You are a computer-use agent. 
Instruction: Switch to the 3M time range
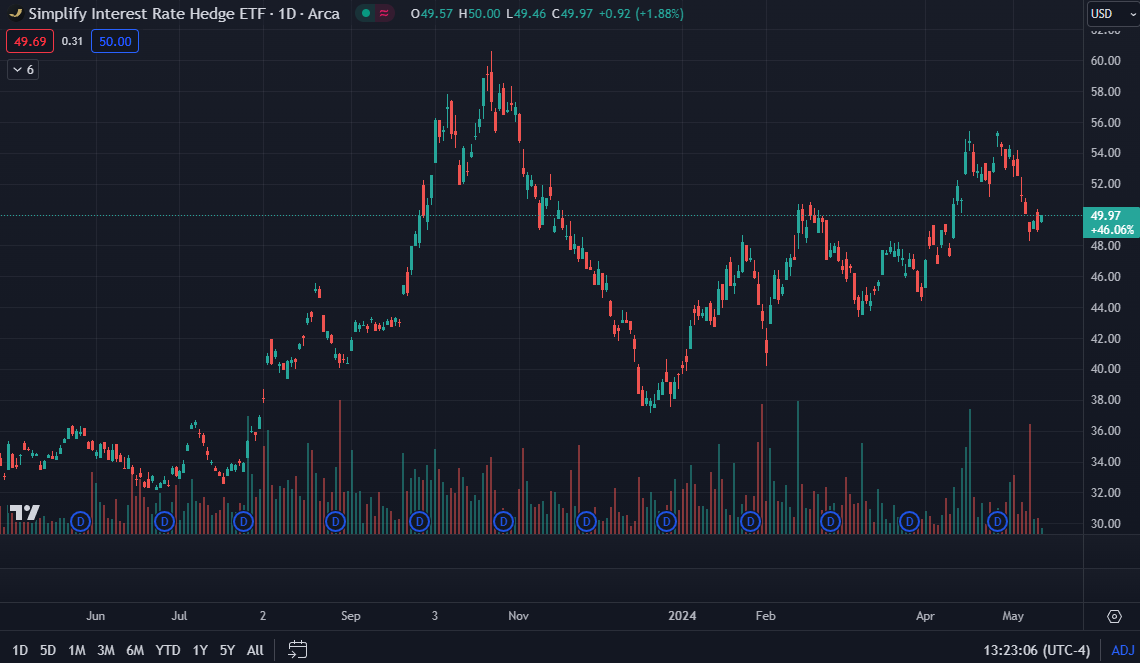(105, 650)
